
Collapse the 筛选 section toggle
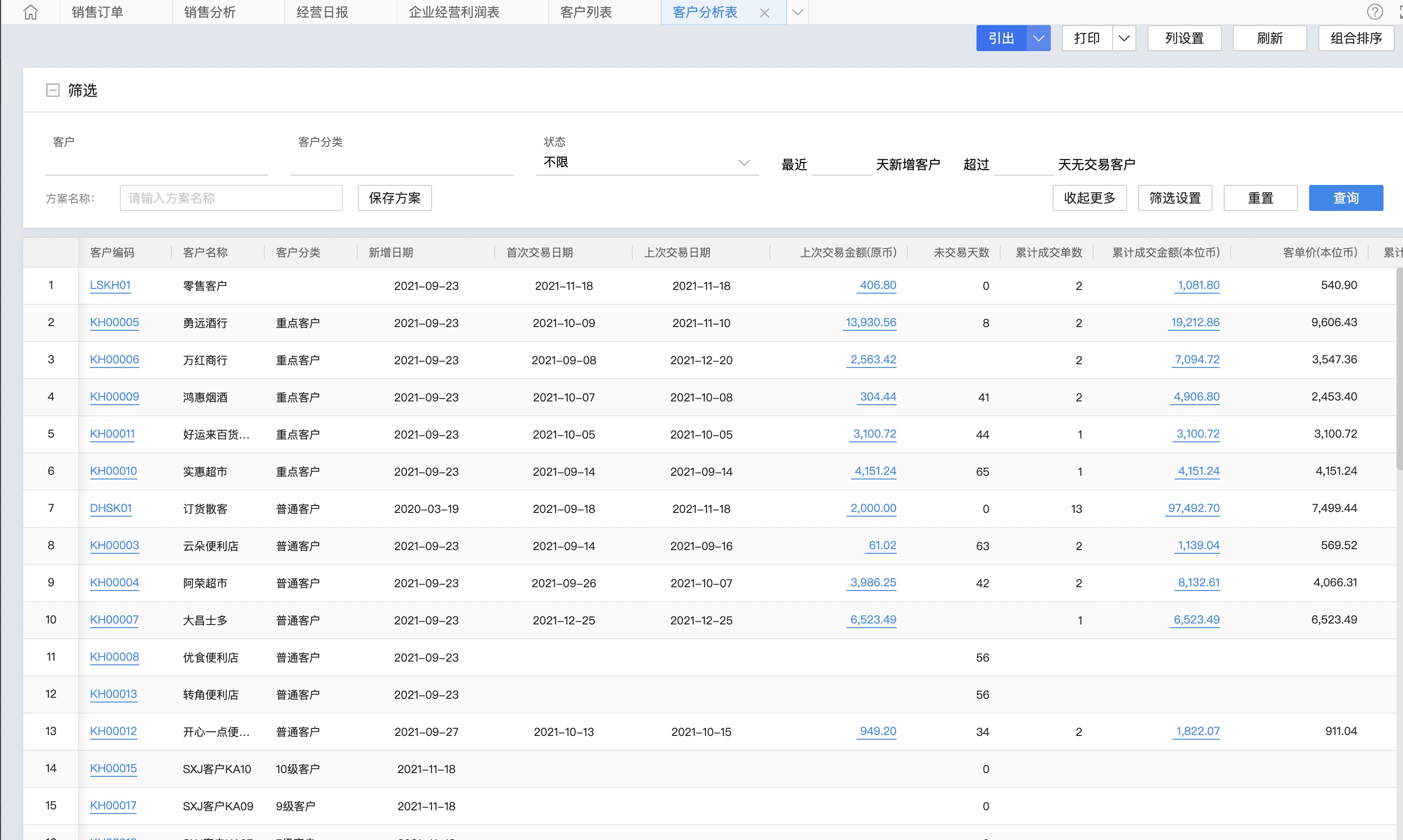[x=52, y=90]
